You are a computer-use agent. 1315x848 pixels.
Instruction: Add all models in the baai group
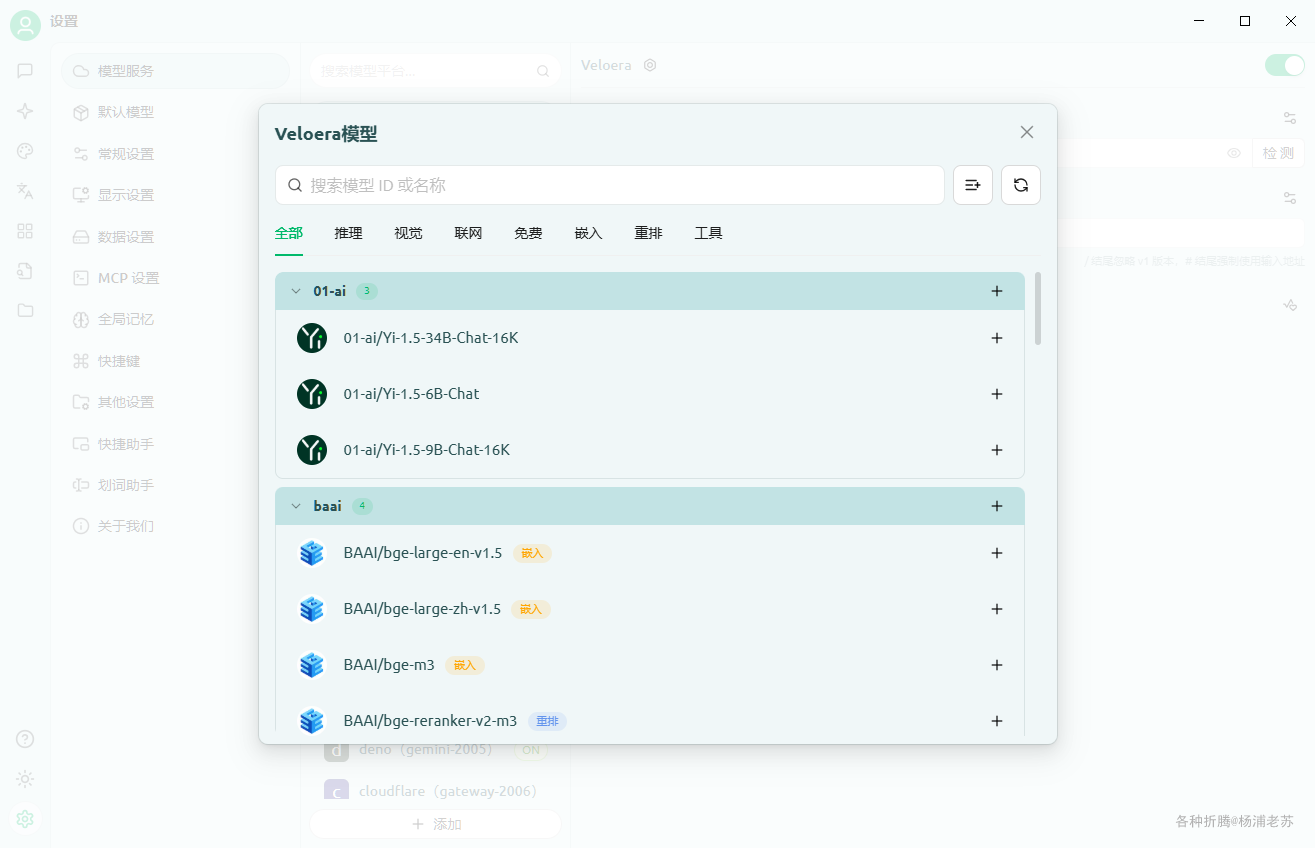click(x=996, y=506)
